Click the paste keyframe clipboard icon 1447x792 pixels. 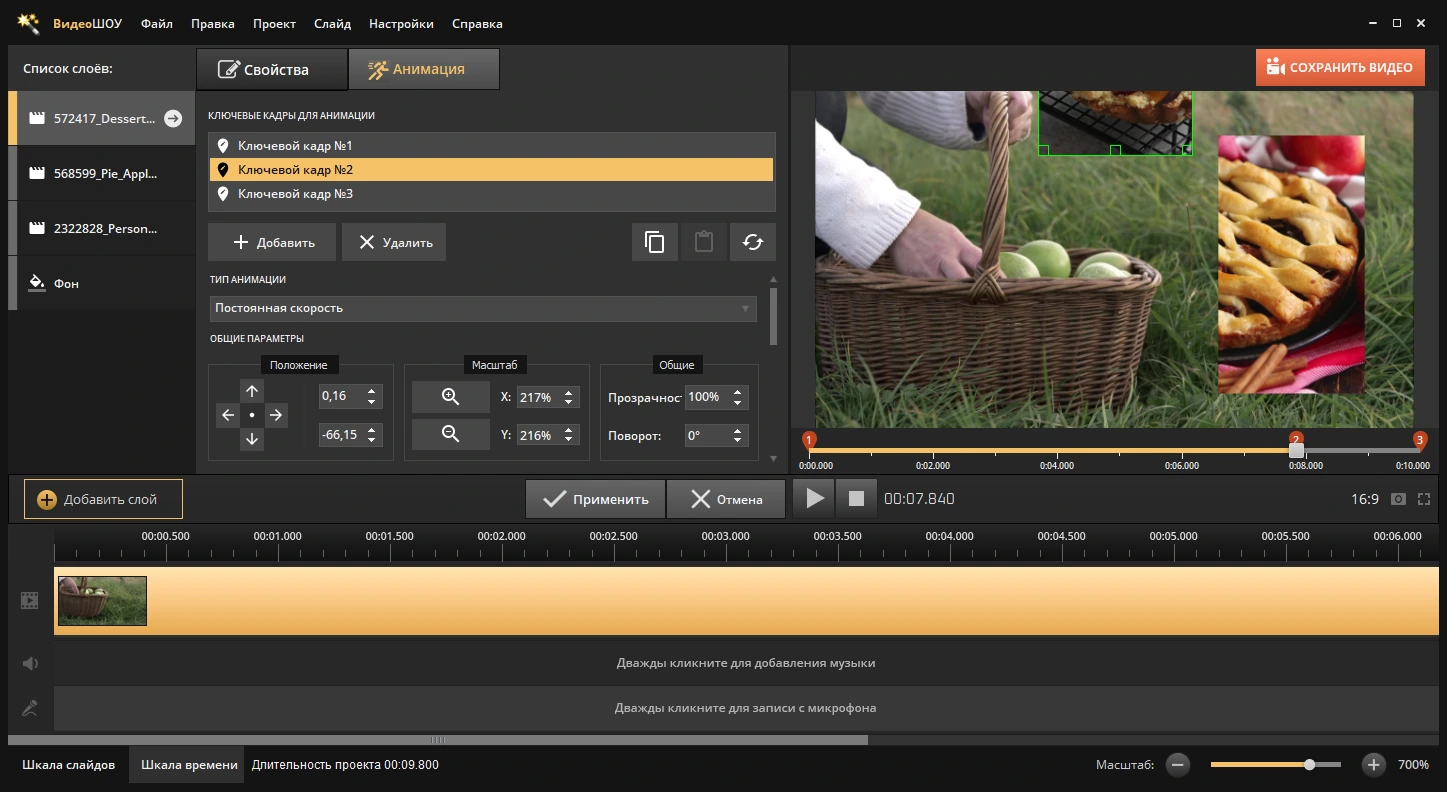pos(704,242)
